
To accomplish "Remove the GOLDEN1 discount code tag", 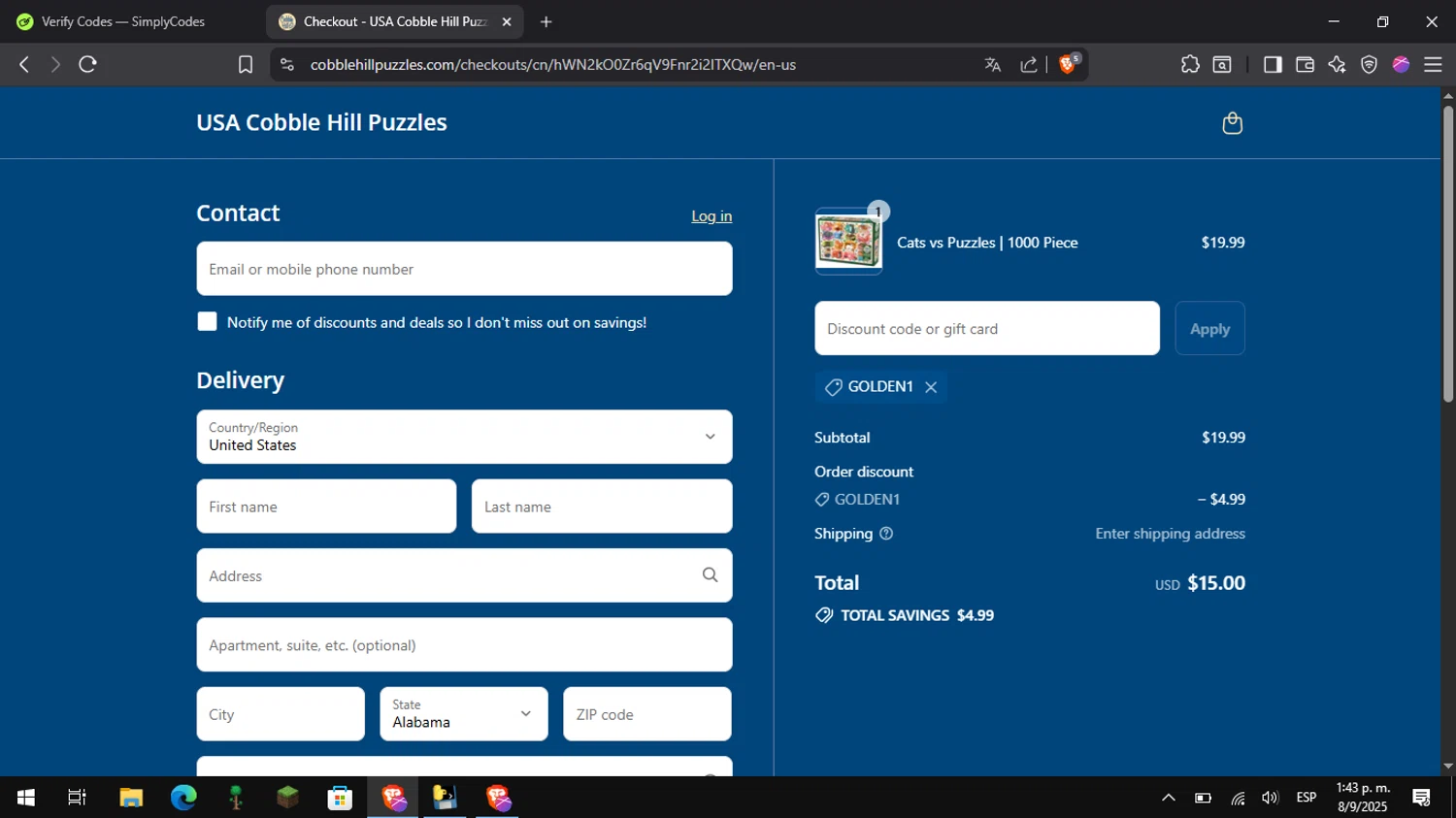I will click(931, 387).
